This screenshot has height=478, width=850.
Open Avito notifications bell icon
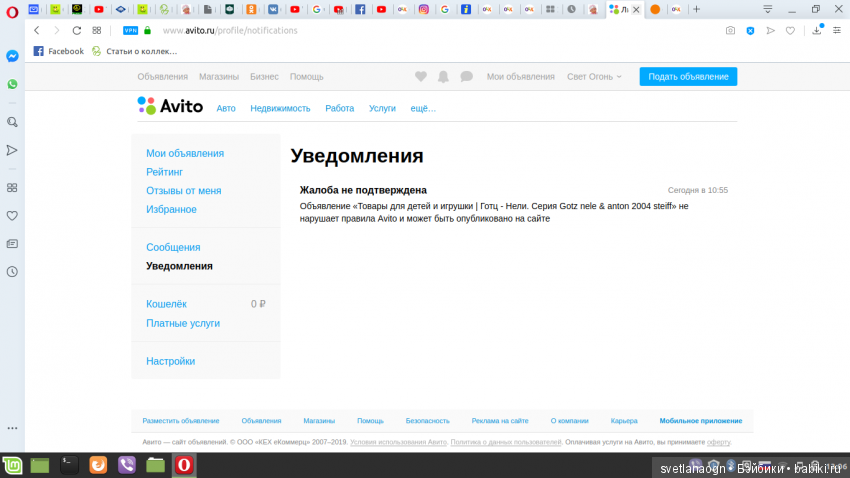point(443,76)
